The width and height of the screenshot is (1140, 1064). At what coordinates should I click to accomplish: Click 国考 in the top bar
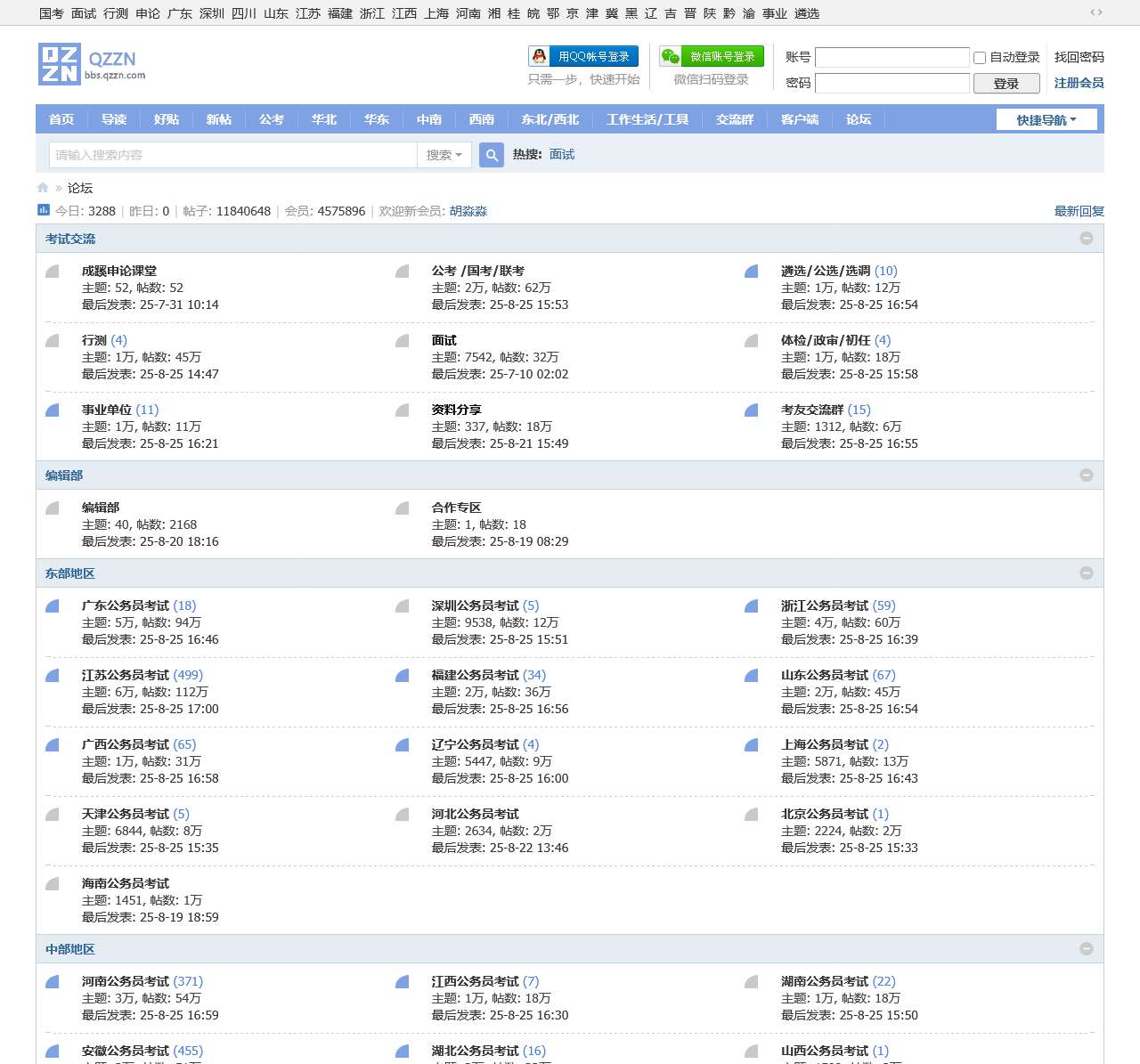coord(52,13)
